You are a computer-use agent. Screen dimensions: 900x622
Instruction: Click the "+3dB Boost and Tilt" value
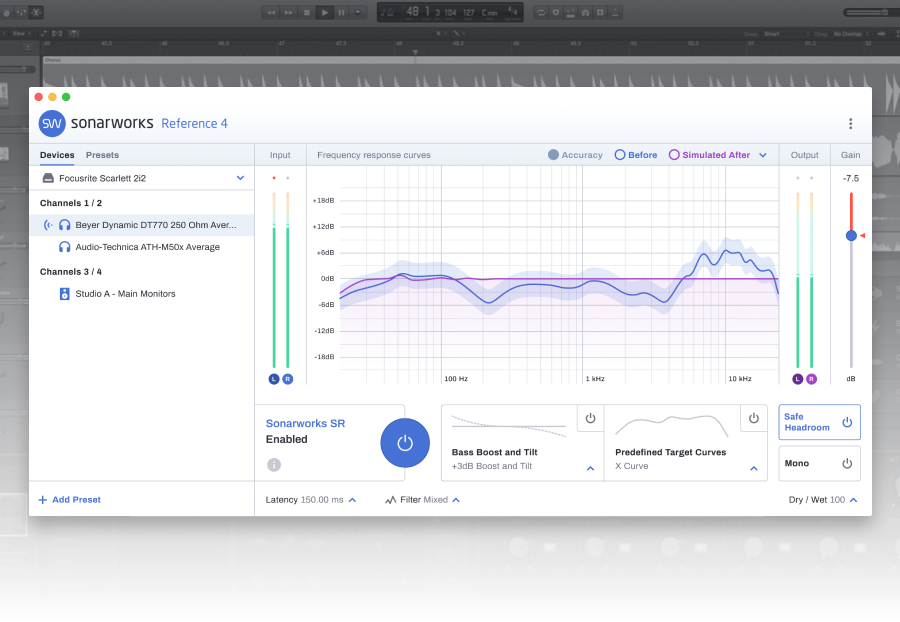[x=492, y=466]
